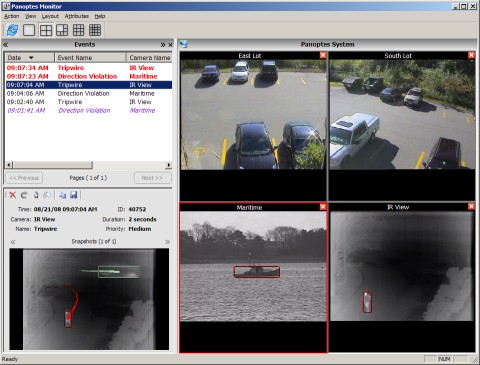Image resolution: width=480 pixels, height=365 pixels.
Task: Click event list scroll-right arrow
Action: coord(169,165)
